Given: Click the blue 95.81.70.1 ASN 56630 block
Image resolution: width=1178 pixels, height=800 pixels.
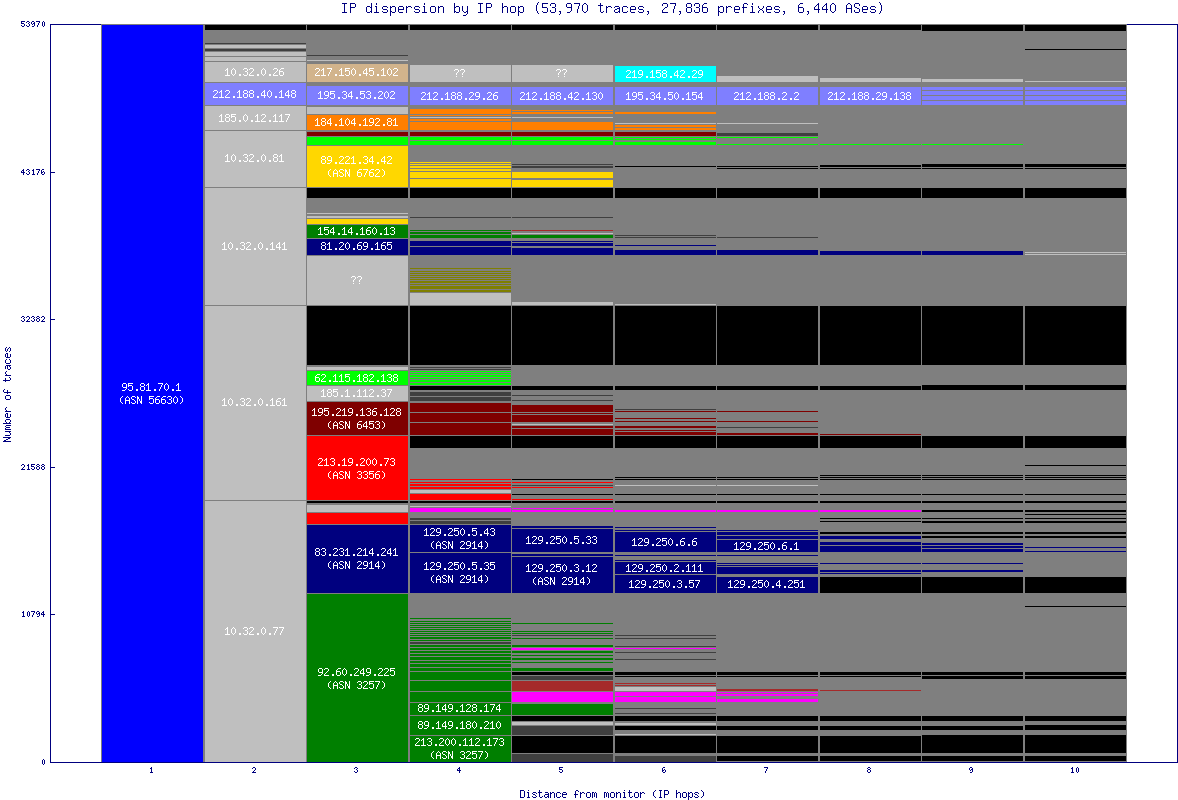Looking at the screenshot, I should (152, 393).
